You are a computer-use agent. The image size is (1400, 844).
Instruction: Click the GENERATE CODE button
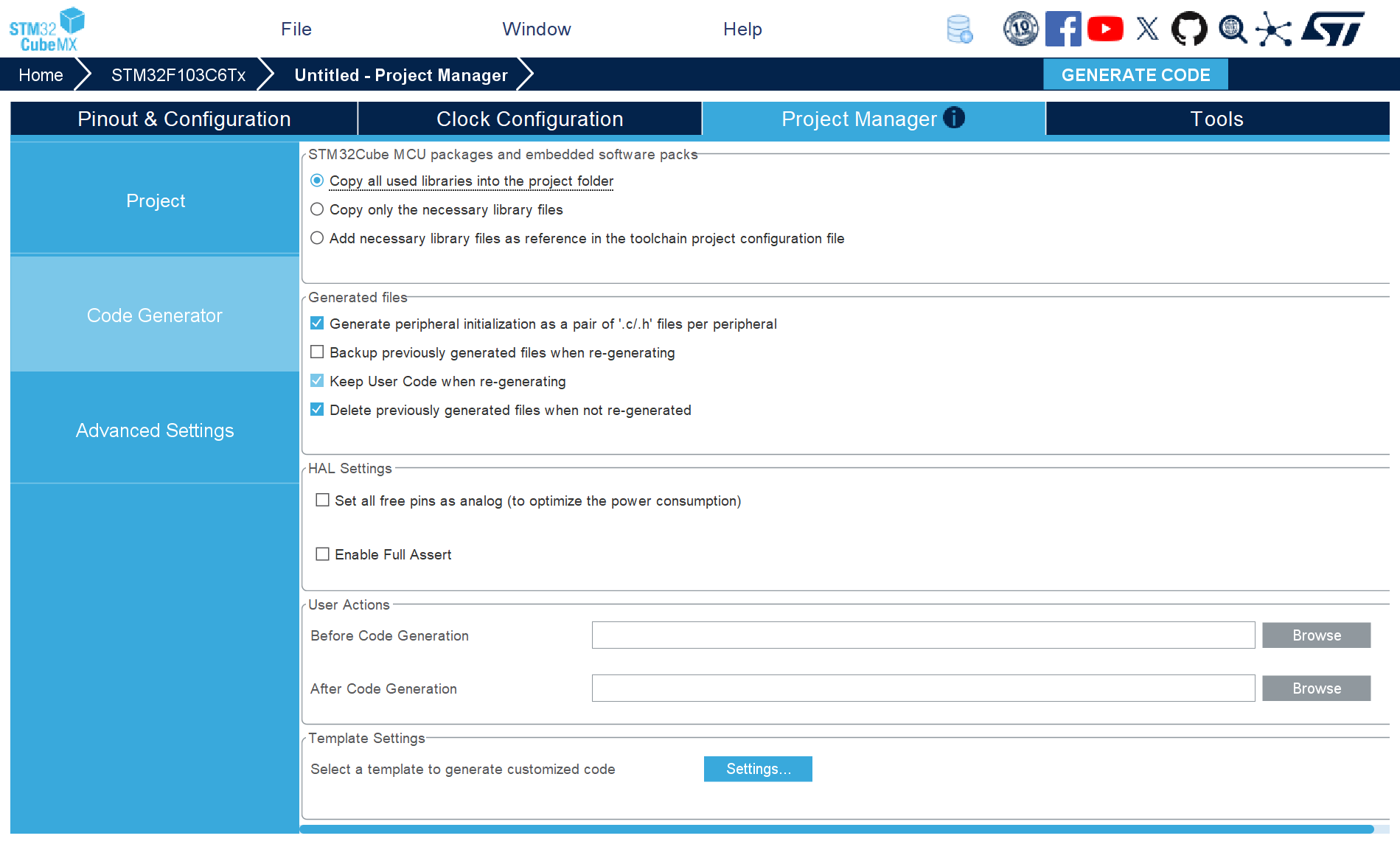point(1135,74)
